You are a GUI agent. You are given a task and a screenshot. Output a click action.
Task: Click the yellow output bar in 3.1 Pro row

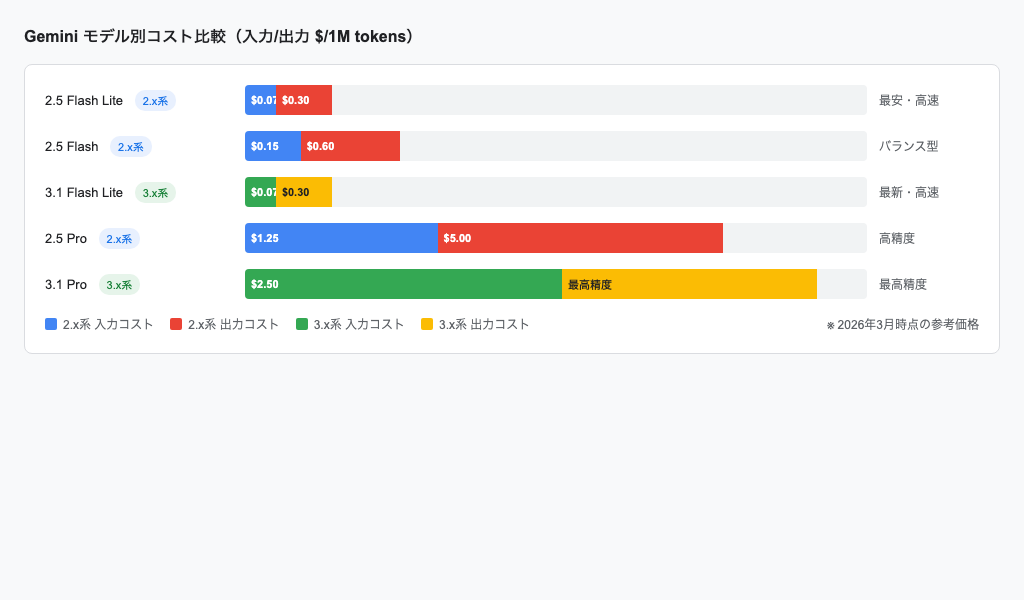point(689,284)
